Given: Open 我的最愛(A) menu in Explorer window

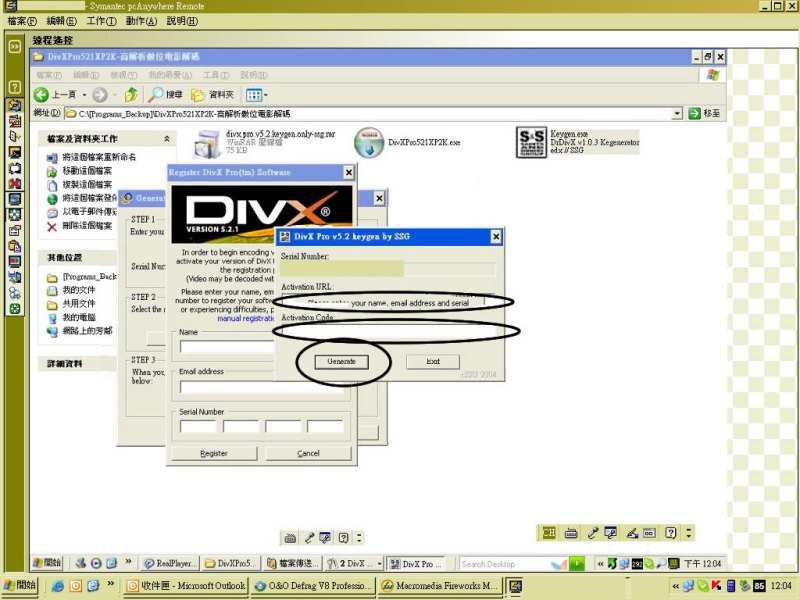Looking at the screenshot, I should tap(170, 75).
